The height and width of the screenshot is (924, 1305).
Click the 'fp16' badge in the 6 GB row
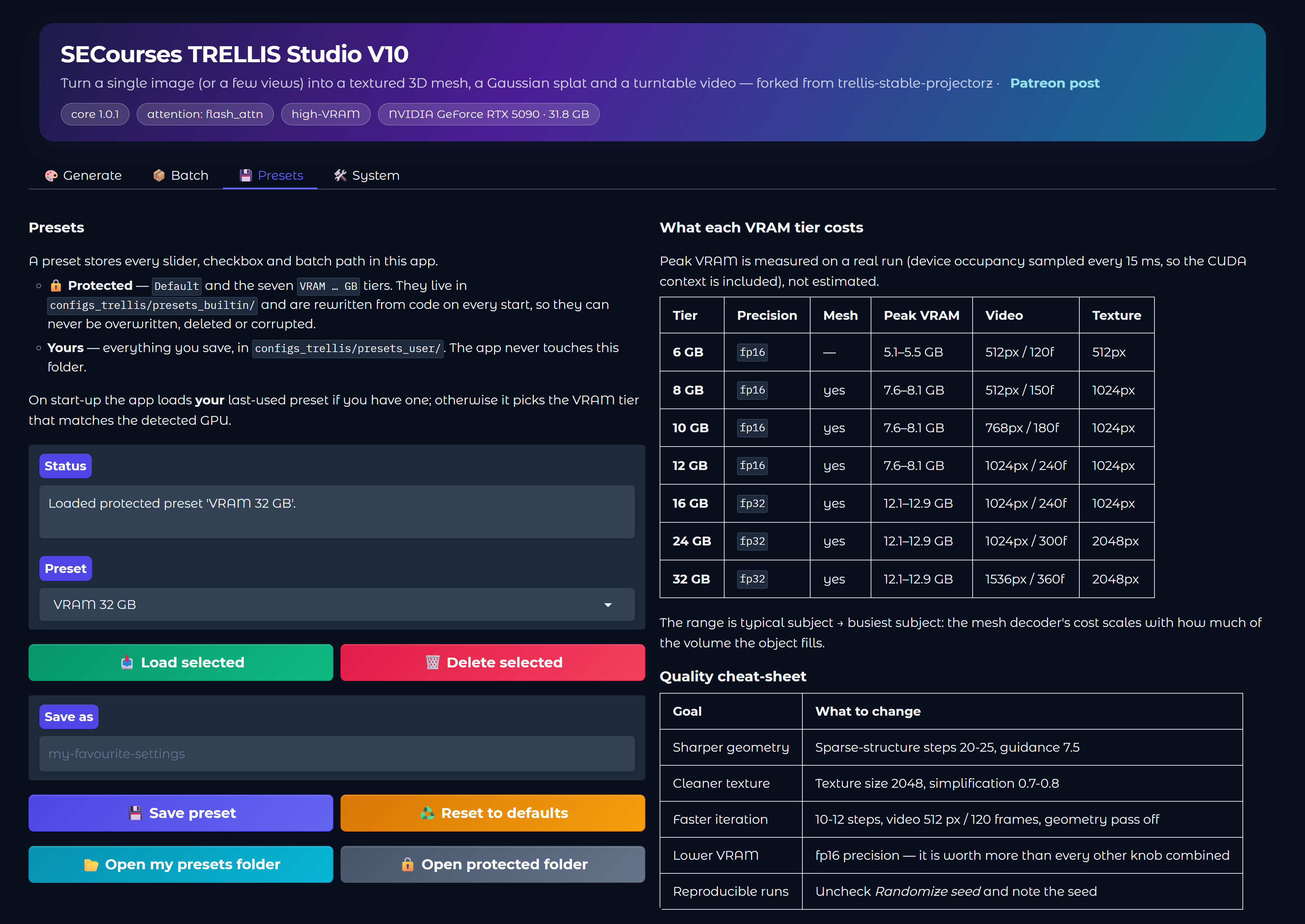click(x=752, y=352)
